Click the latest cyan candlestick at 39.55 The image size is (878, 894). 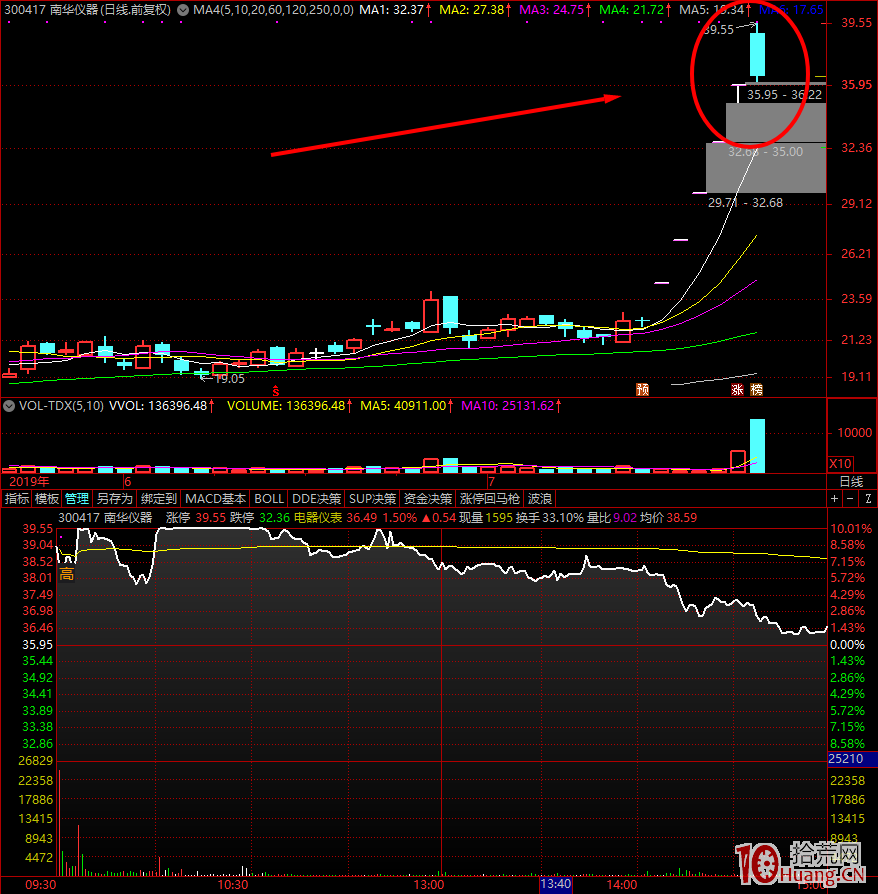757,55
